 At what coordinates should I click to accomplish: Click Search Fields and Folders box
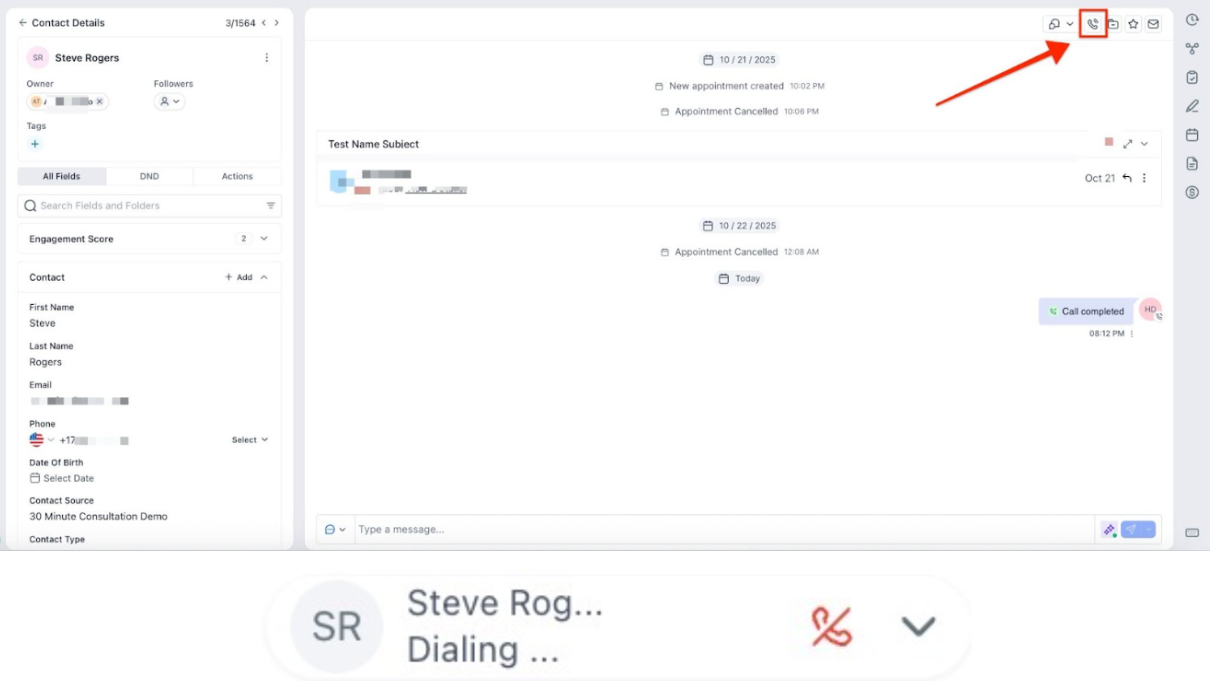coord(150,206)
